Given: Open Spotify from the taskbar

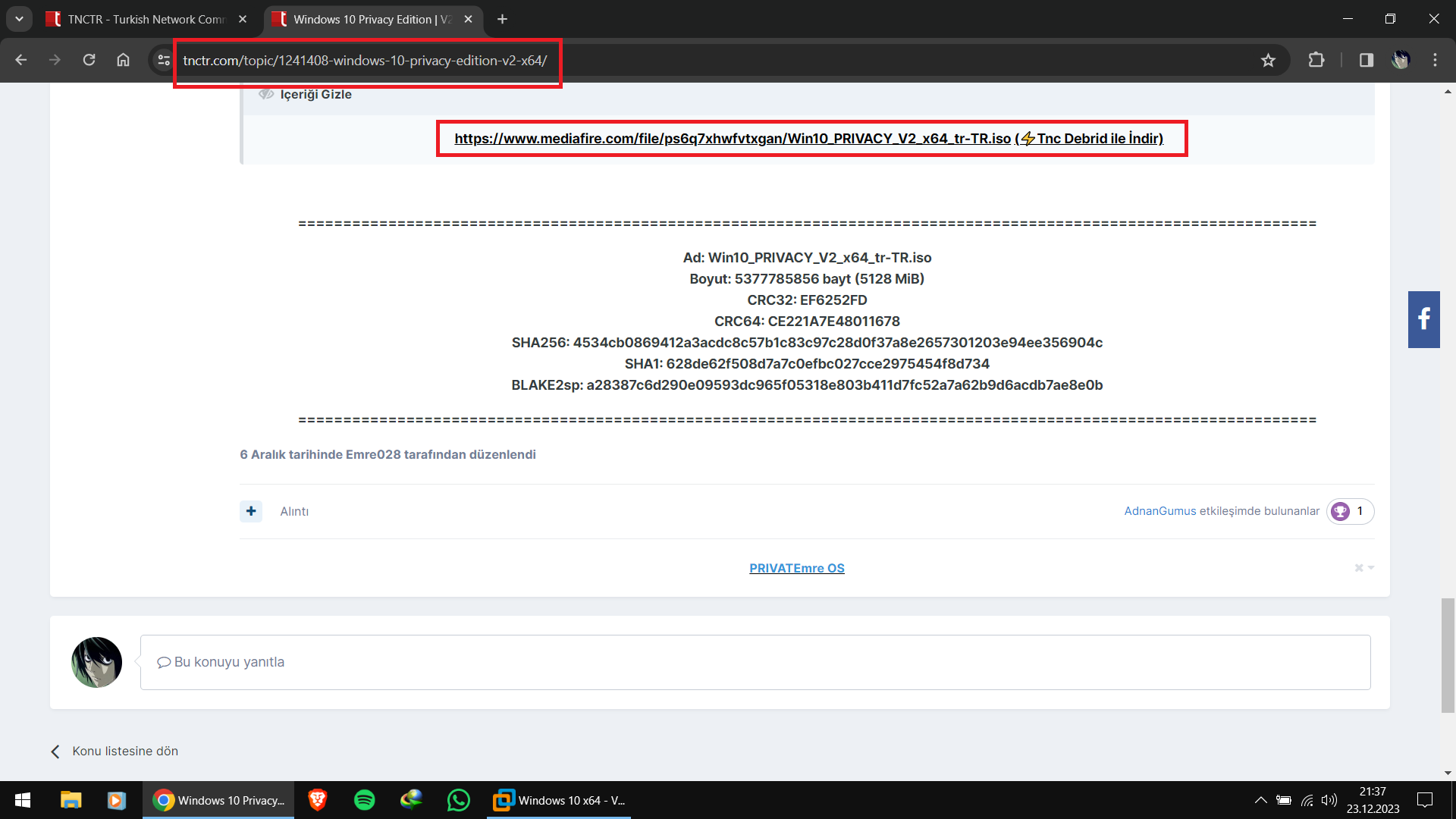Looking at the screenshot, I should (365, 800).
